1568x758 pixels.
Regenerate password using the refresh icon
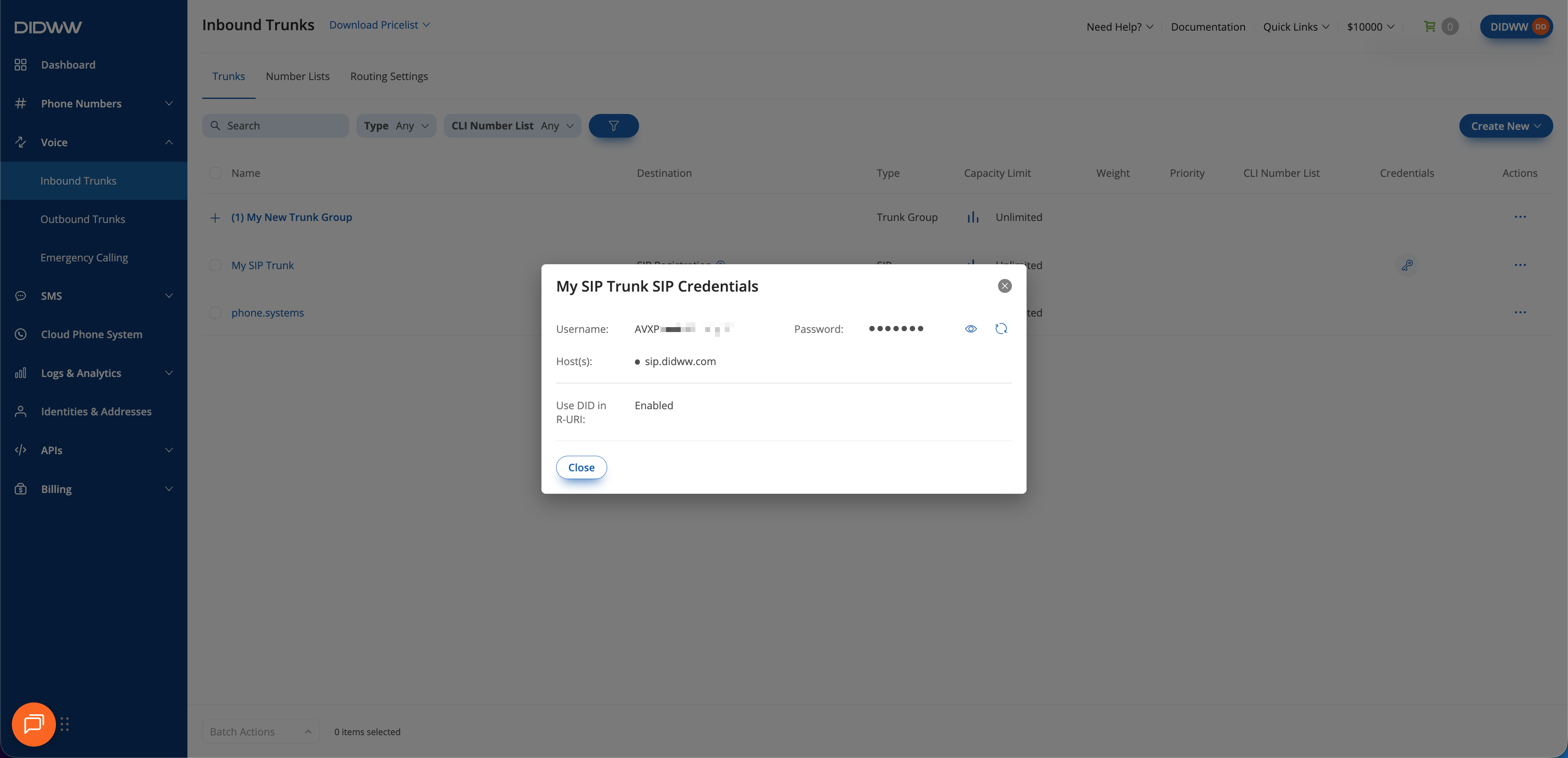1001,329
